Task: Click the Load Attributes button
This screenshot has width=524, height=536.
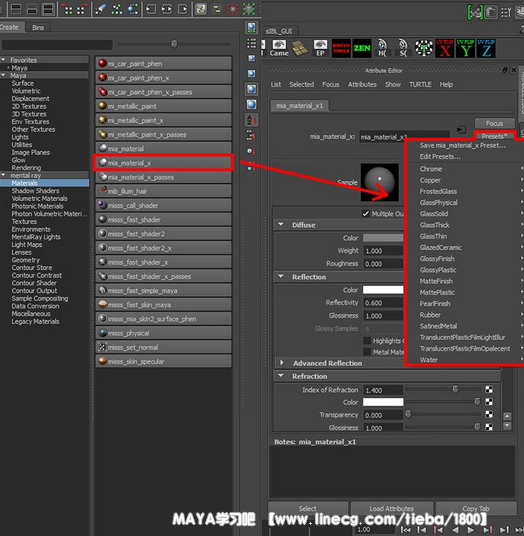Action: point(391,509)
